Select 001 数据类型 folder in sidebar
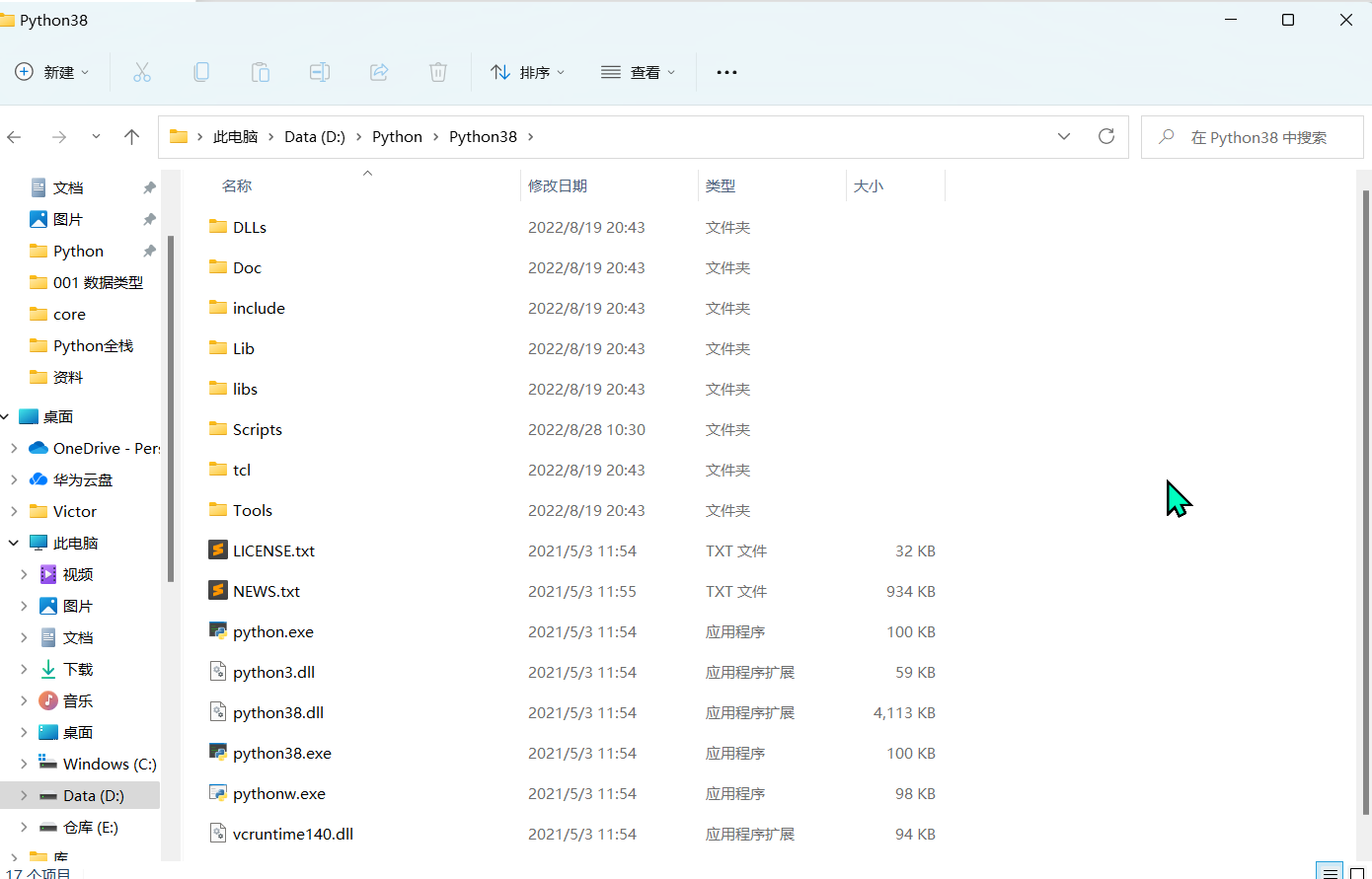 coord(87,282)
